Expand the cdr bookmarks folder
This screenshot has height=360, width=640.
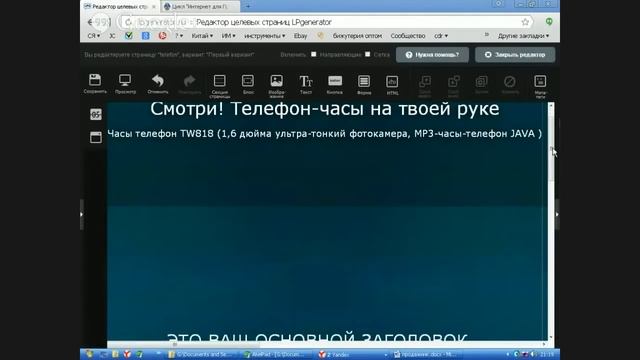pyautogui.click(x=441, y=36)
